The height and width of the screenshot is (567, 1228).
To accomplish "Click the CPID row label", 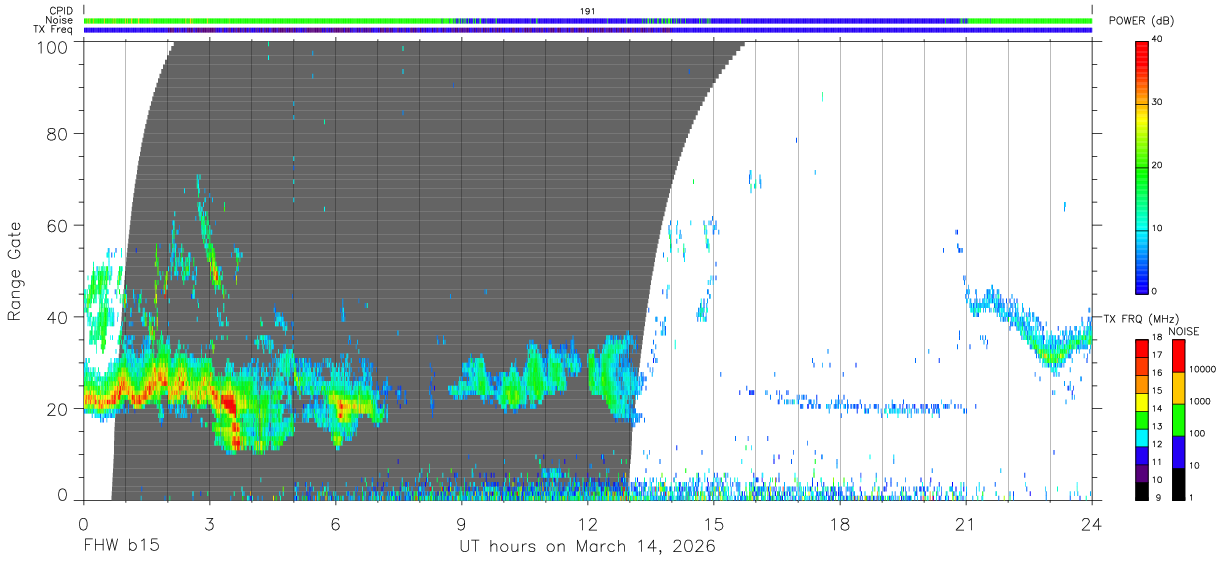I will point(61,11).
